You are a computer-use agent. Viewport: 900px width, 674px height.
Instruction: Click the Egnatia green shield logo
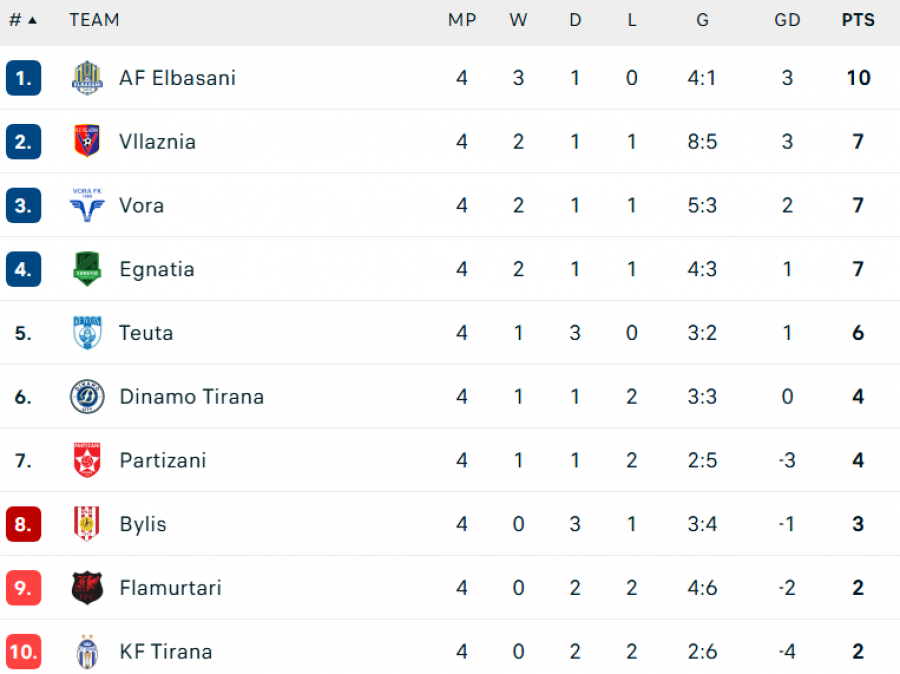[x=87, y=269]
